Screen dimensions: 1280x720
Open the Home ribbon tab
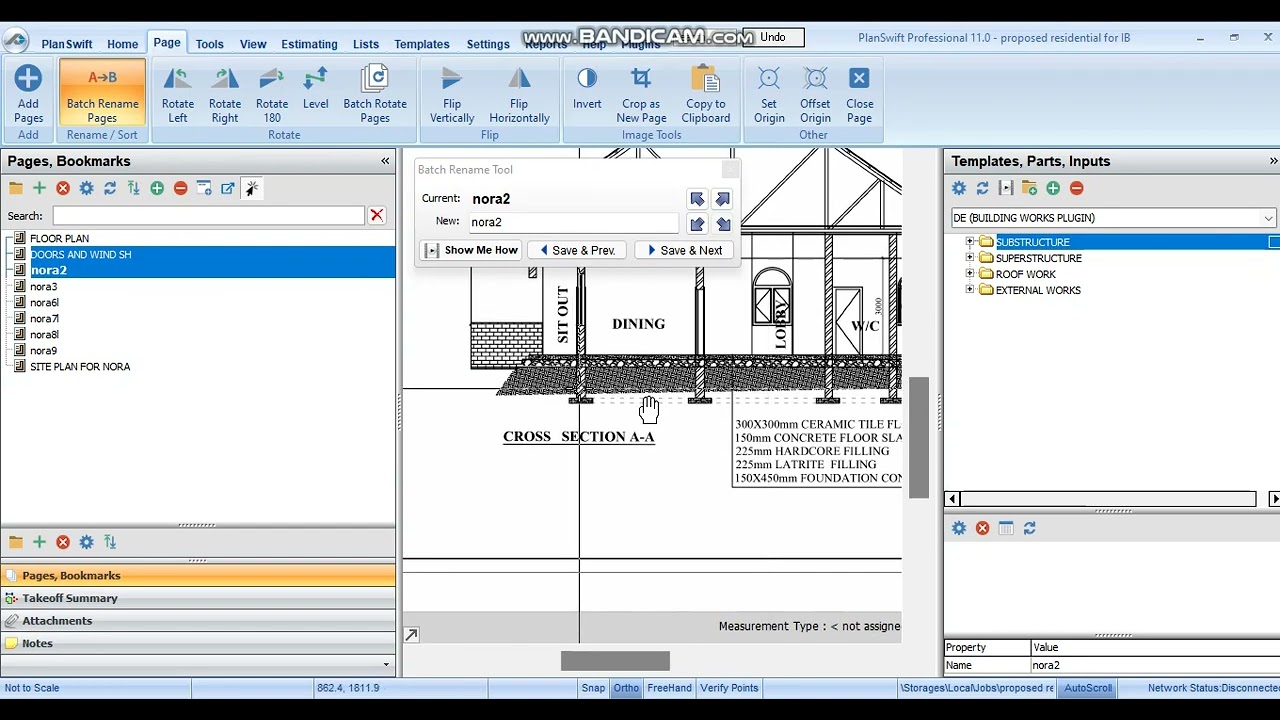point(122,44)
